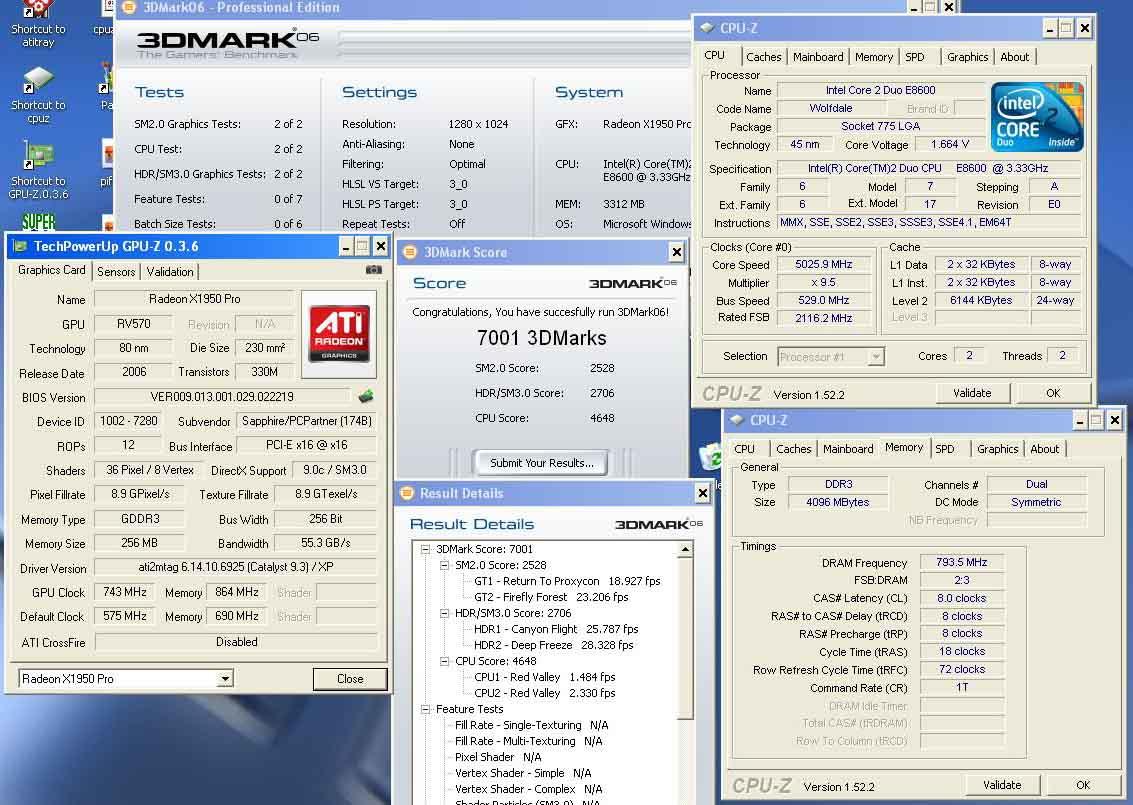Switch to CPU tab in lower CPU-Z
This screenshot has height=805, width=1133.
(744, 449)
